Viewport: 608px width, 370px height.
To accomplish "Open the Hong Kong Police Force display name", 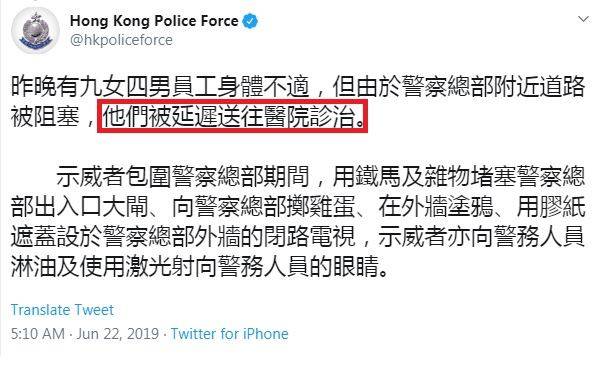I will (154, 21).
